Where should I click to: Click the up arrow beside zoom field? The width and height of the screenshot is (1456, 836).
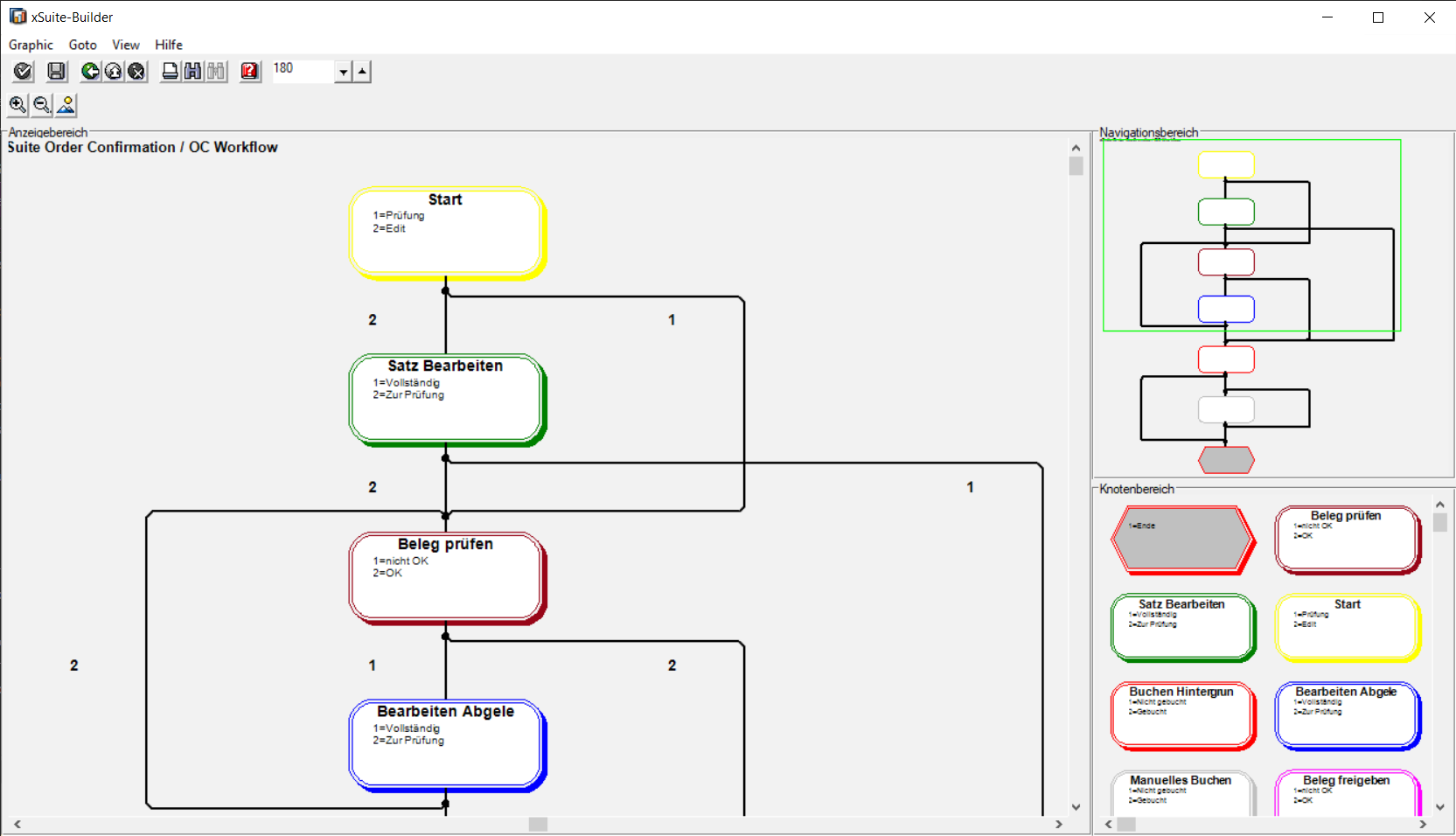(362, 72)
